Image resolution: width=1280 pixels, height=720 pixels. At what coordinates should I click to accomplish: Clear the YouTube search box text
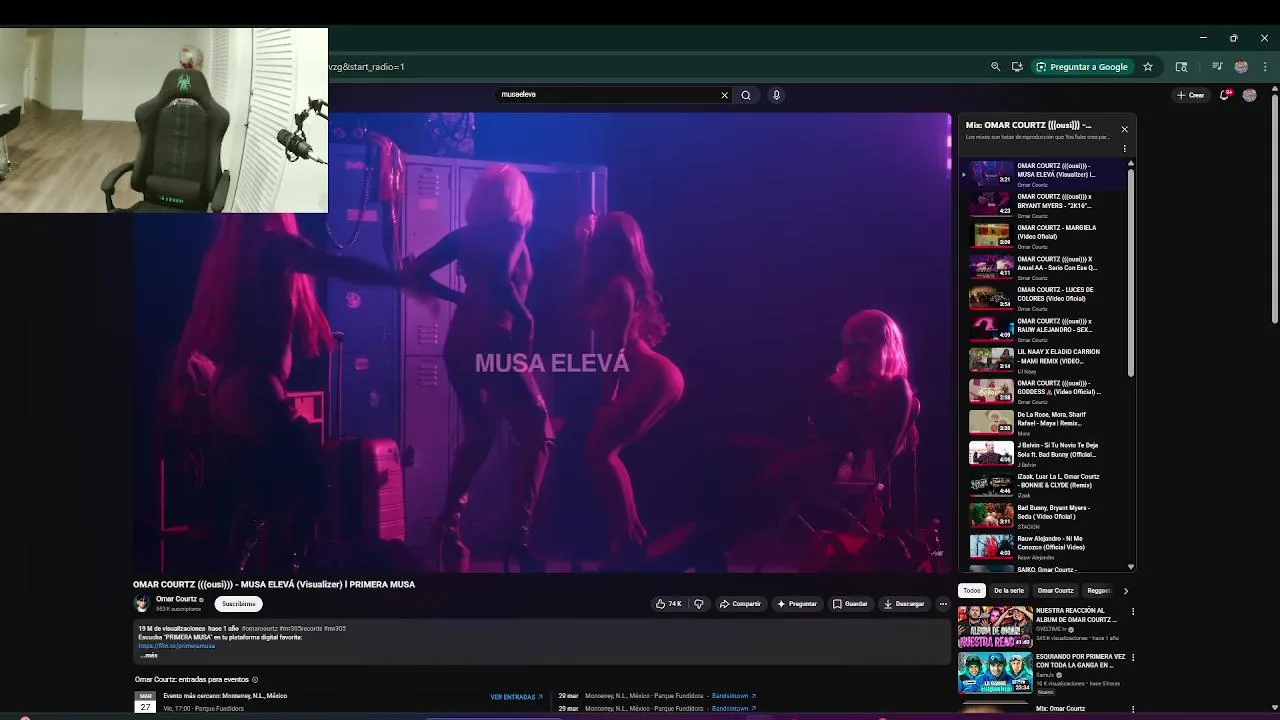(724, 95)
